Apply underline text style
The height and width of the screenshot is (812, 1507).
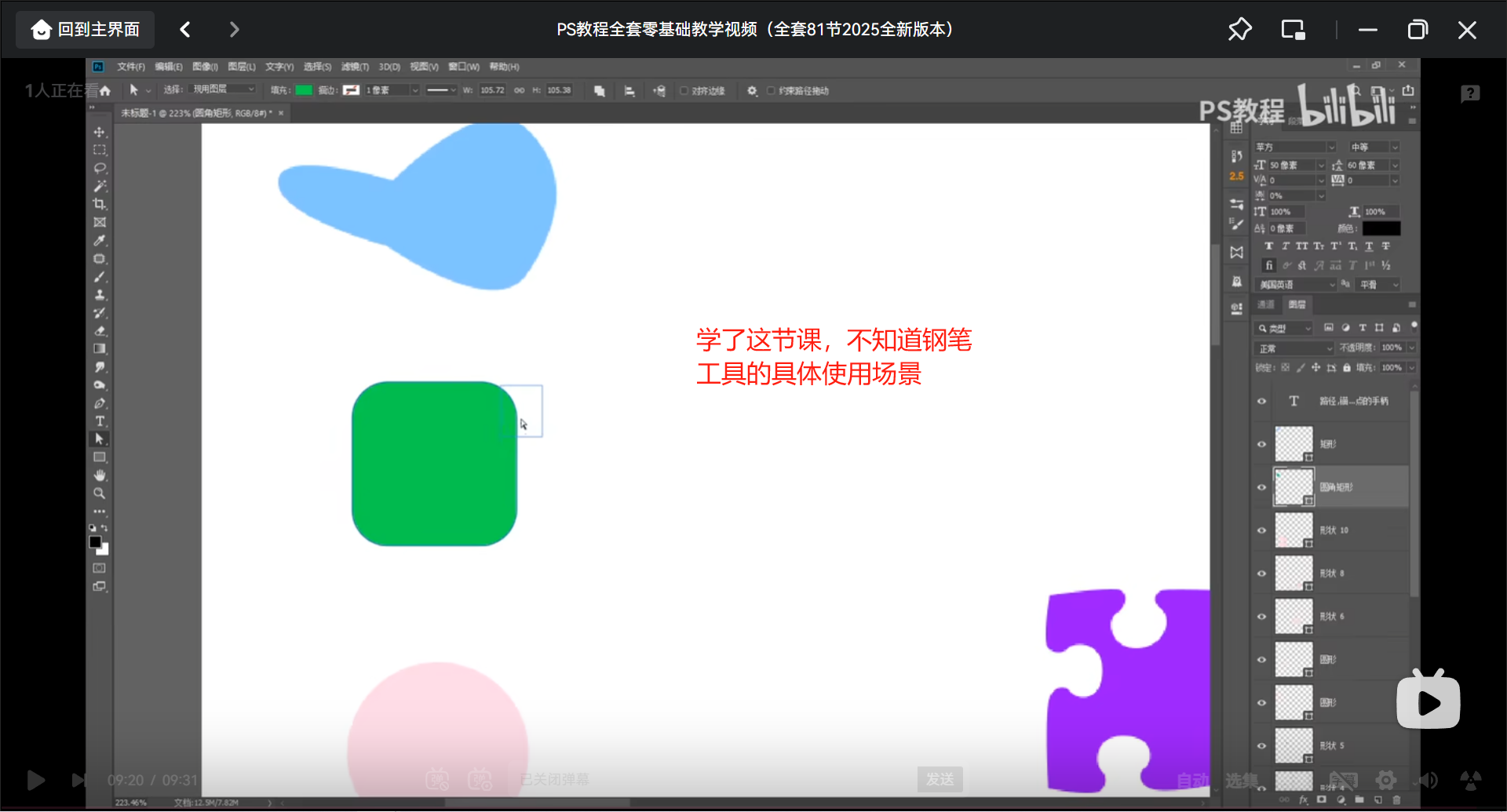click(x=1369, y=246)
